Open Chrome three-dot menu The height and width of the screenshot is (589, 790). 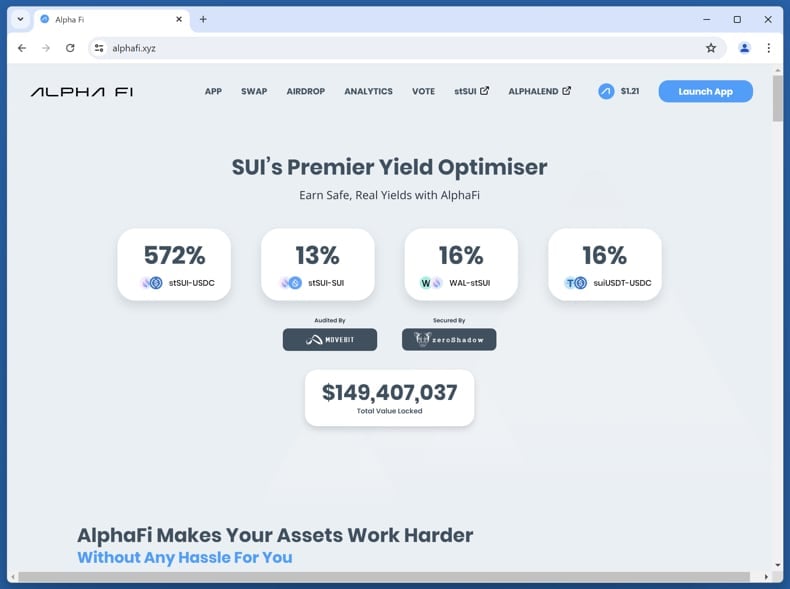tap(768, 48)
